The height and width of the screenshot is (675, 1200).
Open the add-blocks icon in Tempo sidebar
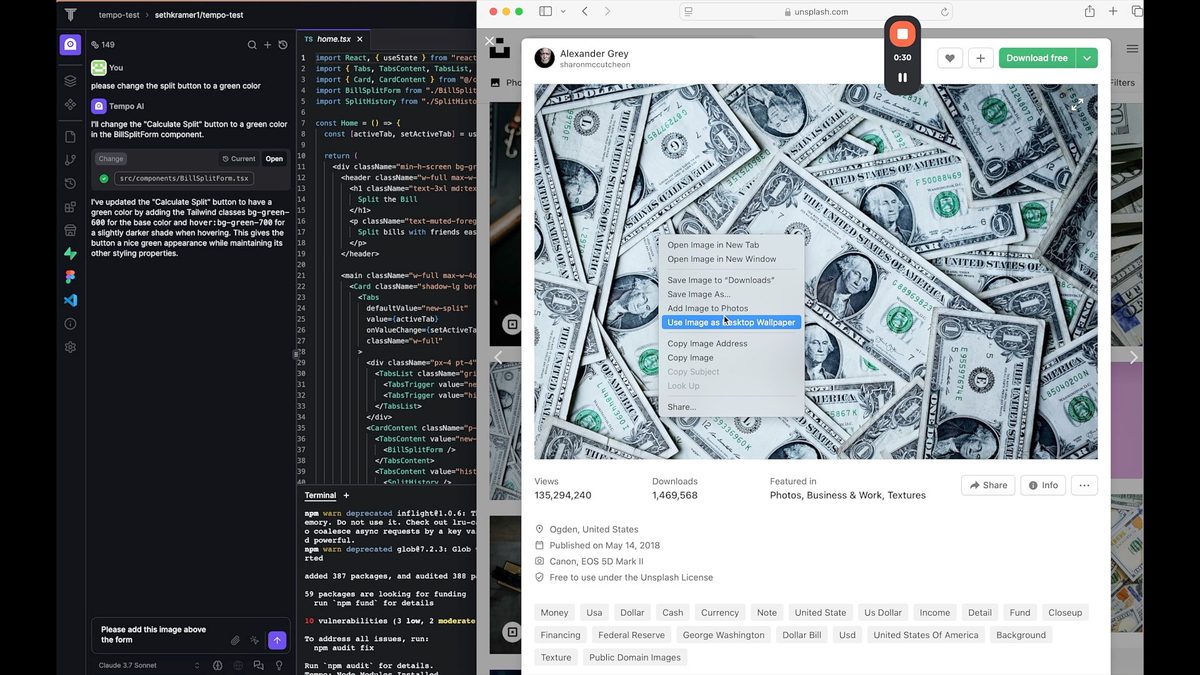point(70,208)
